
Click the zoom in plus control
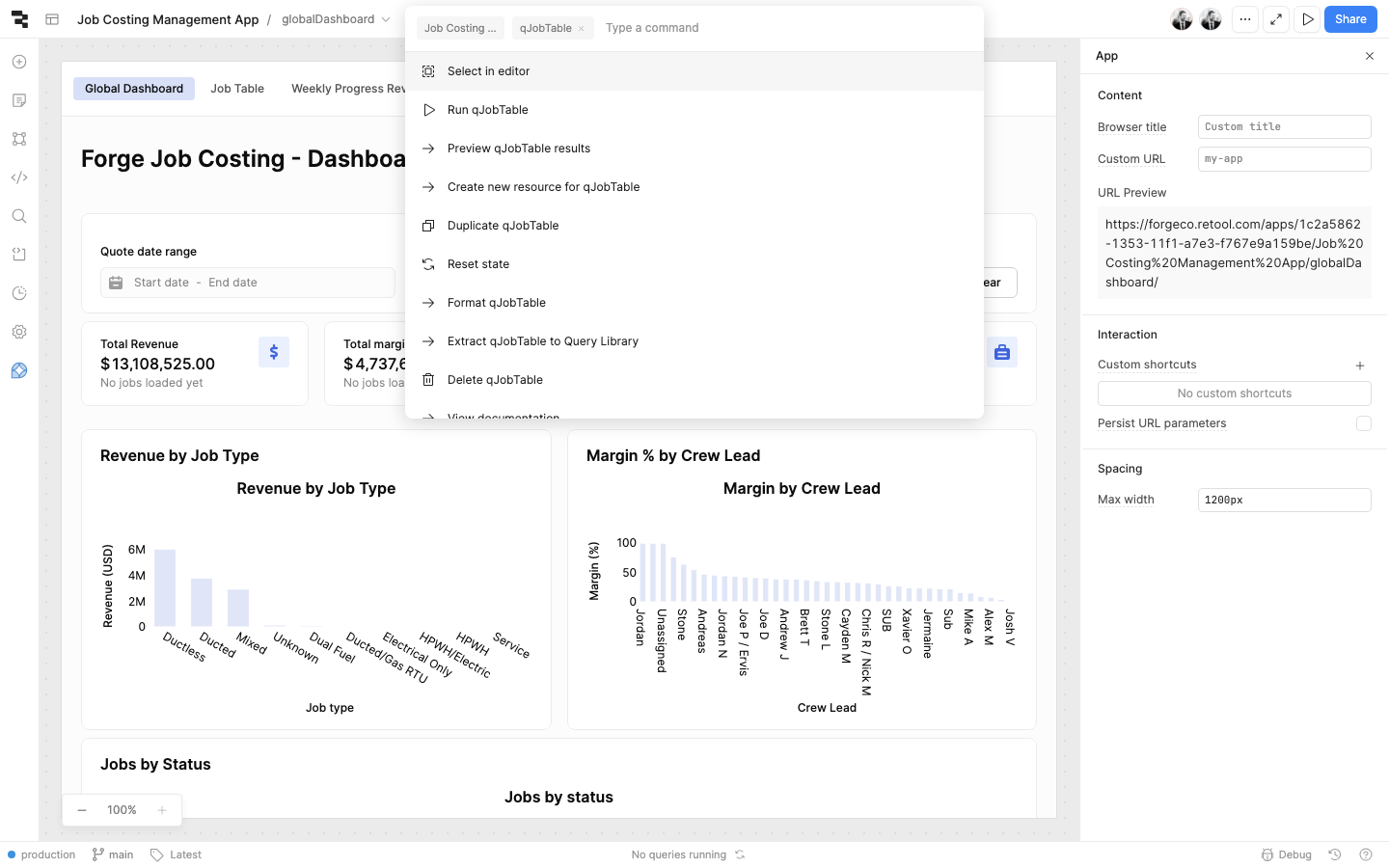click(x=162, y=810)
